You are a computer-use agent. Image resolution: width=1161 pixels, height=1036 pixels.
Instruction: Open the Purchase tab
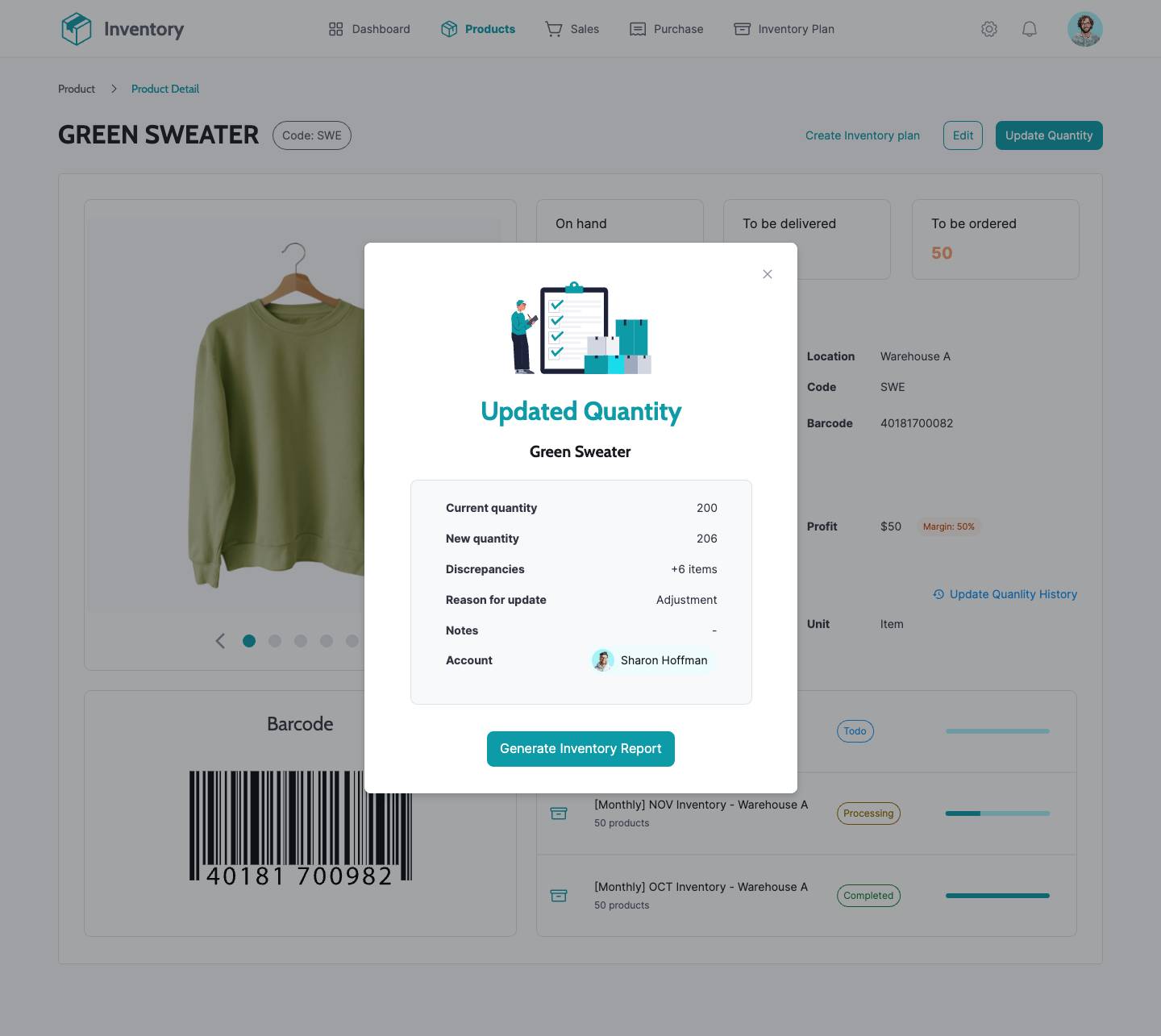pos(666,29)
